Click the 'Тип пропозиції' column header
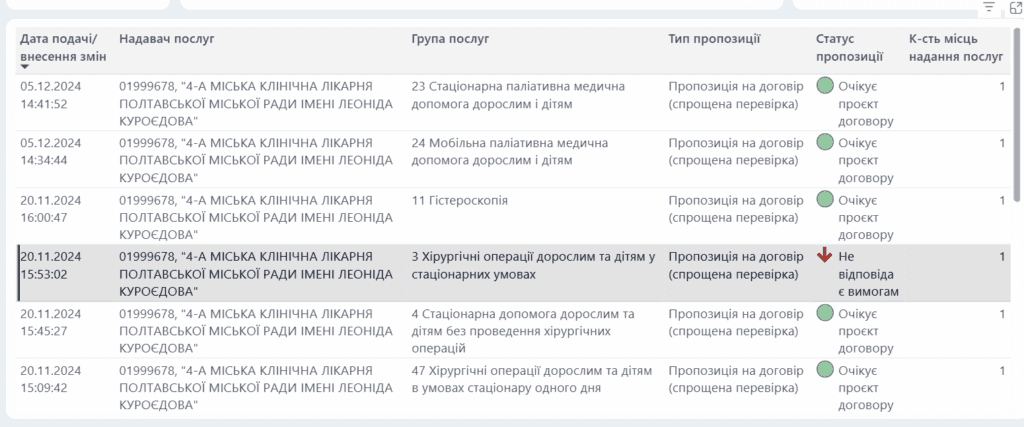The width and height of the screenshot is (1024, 427). tap(714, 39)
